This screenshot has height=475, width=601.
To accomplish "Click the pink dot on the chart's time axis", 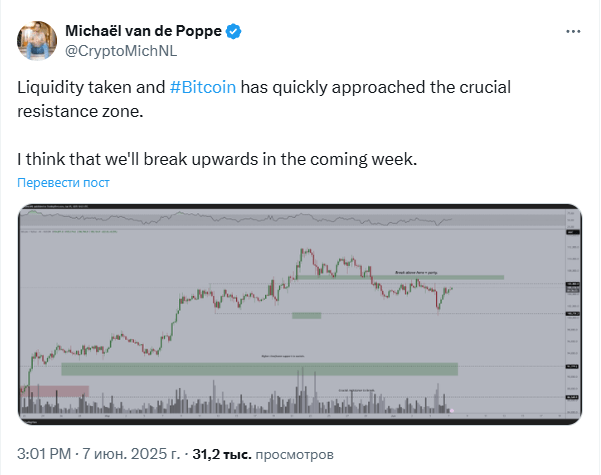I will (452, 411).
